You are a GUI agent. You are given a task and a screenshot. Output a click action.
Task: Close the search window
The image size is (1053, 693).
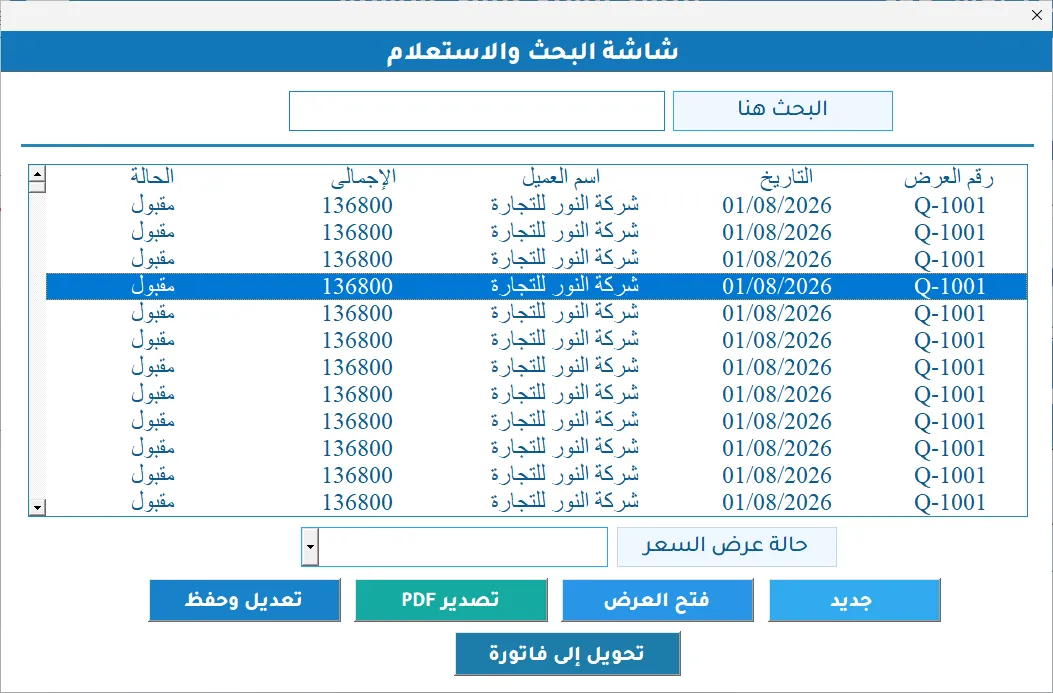1037,15
